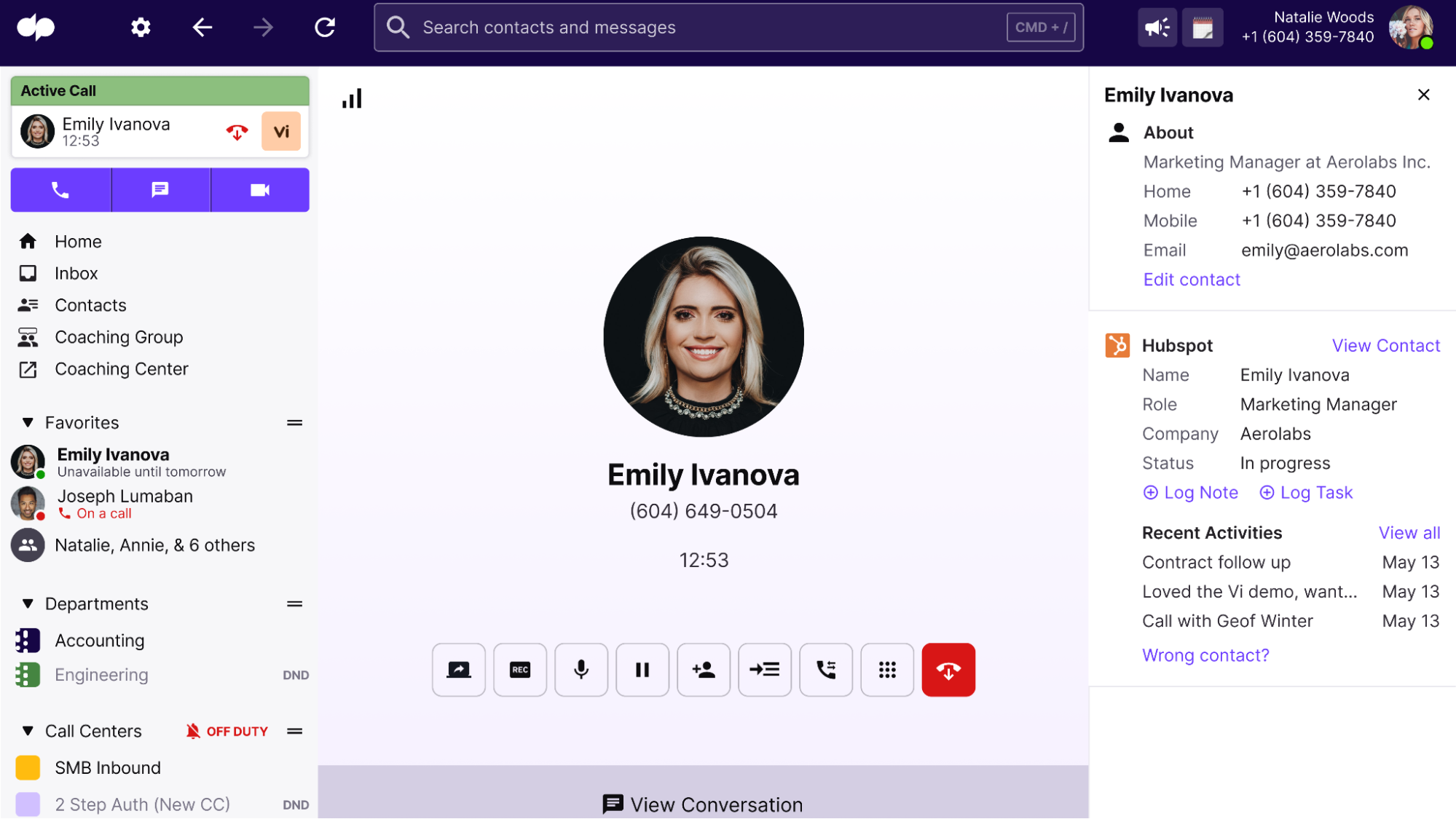This screenshot has height=819, width=1456.
Task: Go to Coaching Group
Action: pos(118,337)
